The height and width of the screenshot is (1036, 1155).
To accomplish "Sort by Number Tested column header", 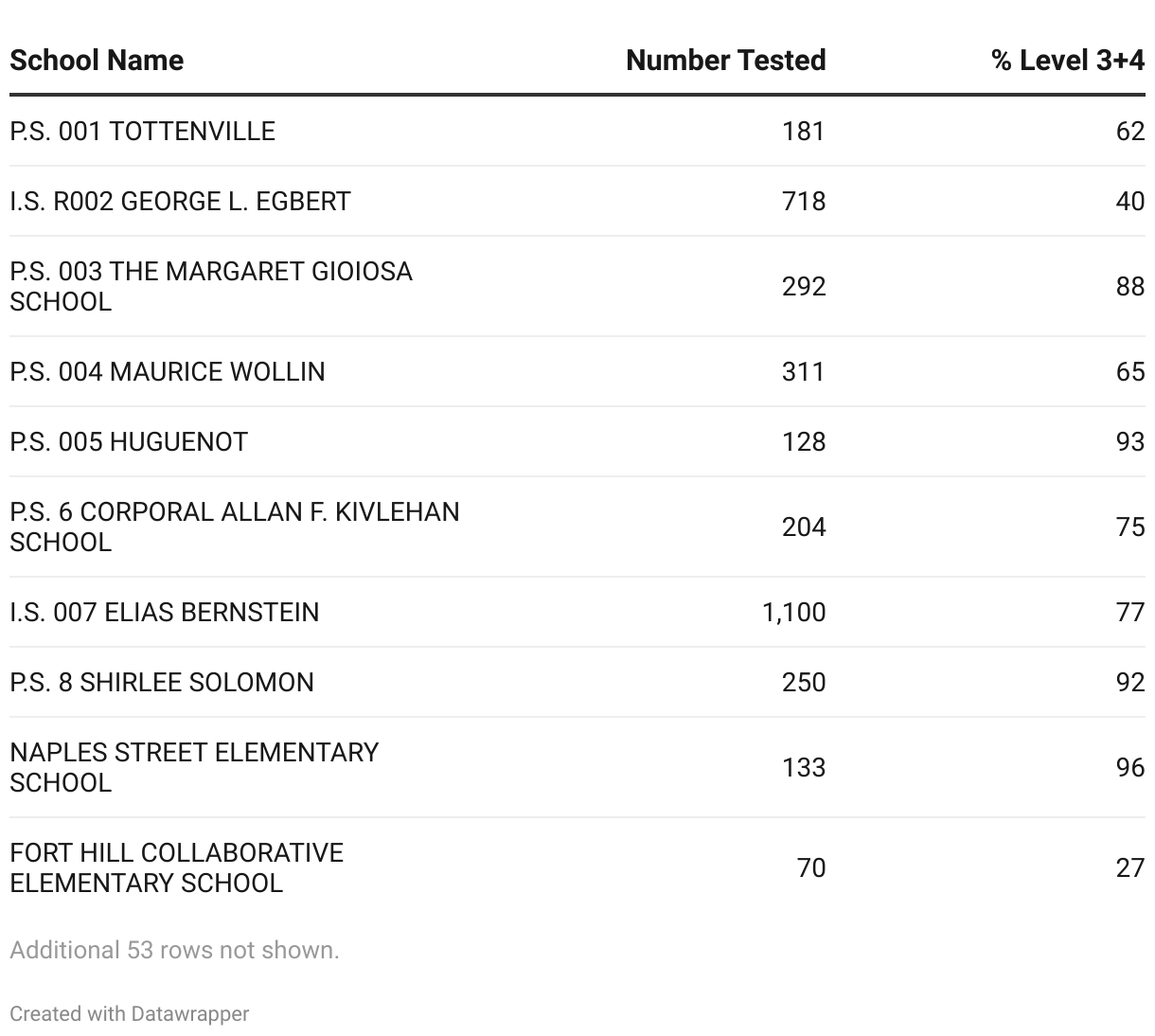I will 725,61.
